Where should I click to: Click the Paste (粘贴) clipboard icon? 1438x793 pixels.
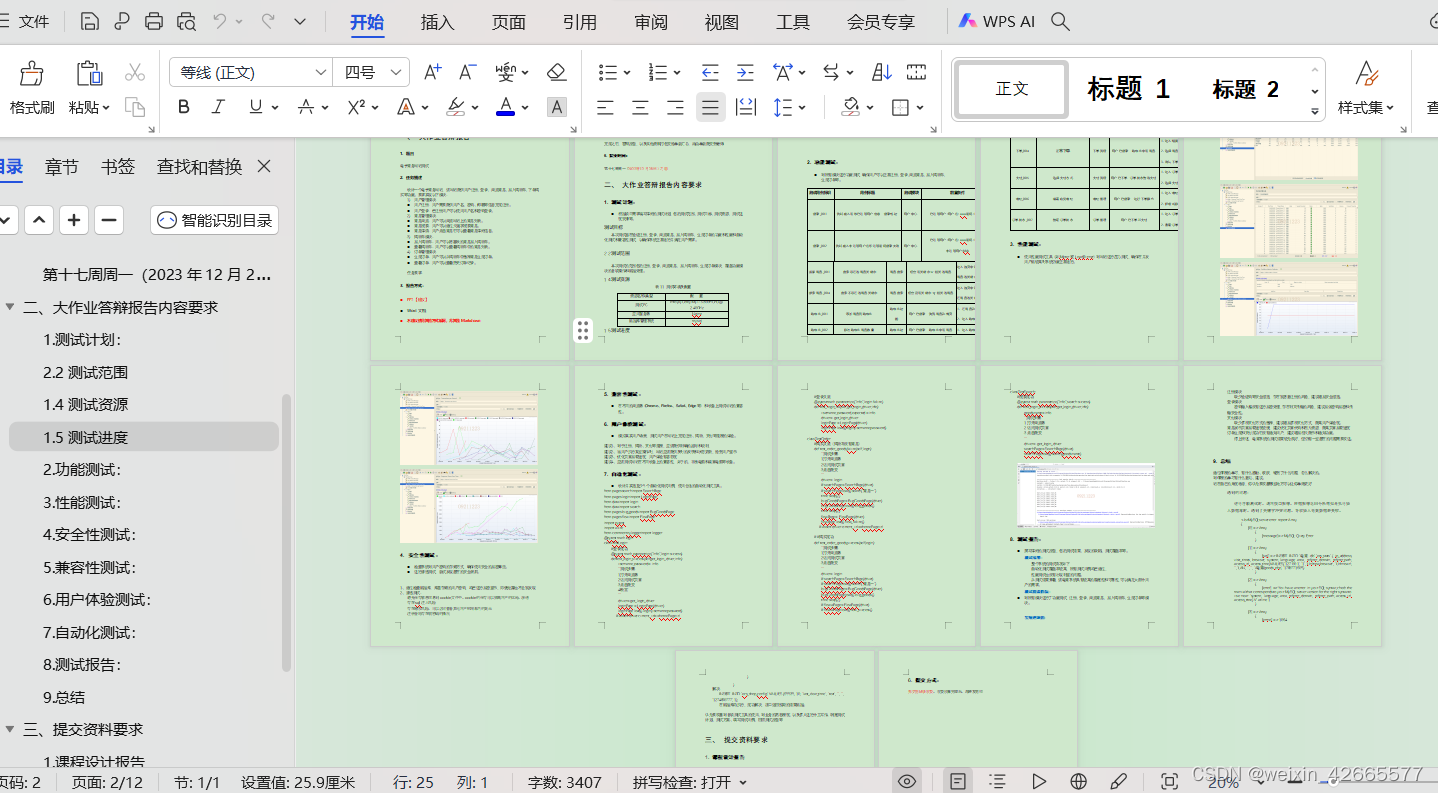coord(89,74)
